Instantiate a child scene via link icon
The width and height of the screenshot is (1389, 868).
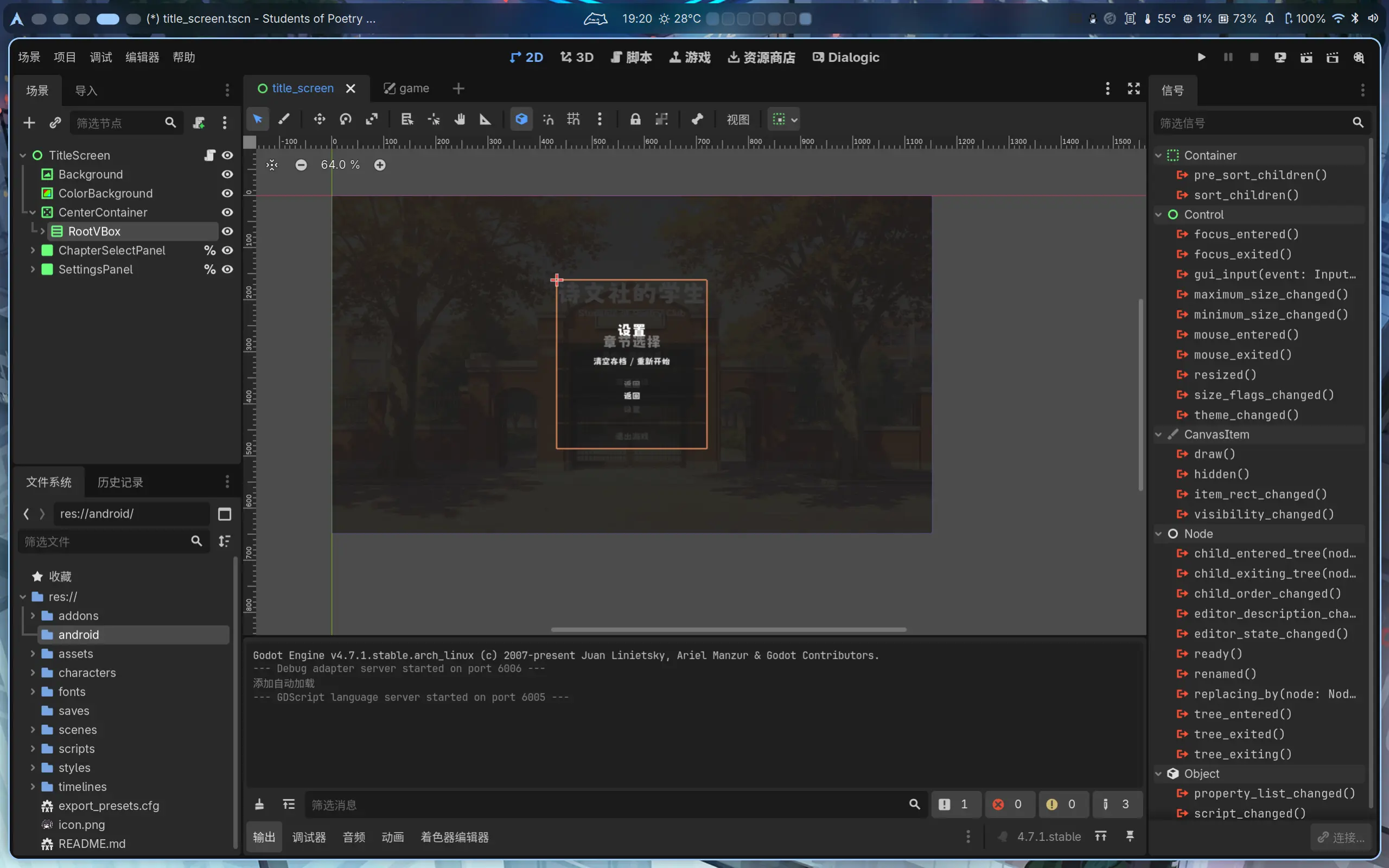(x=55, y=123)
